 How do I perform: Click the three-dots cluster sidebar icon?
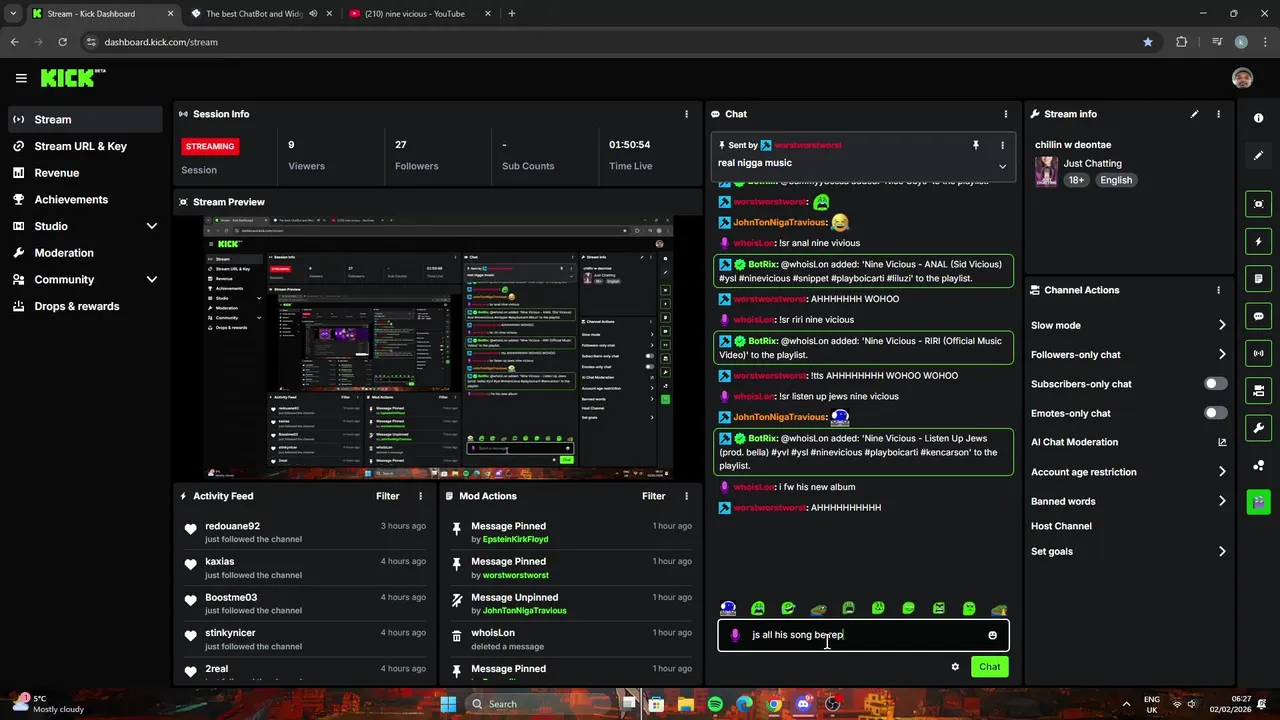(1258, 465)
